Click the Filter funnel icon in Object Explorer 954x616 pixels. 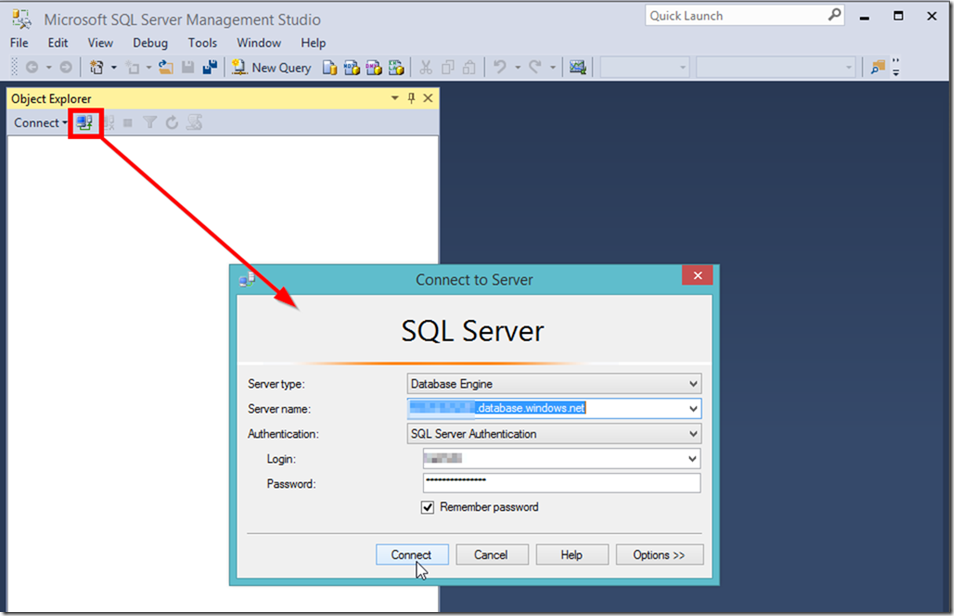point(150,123)
